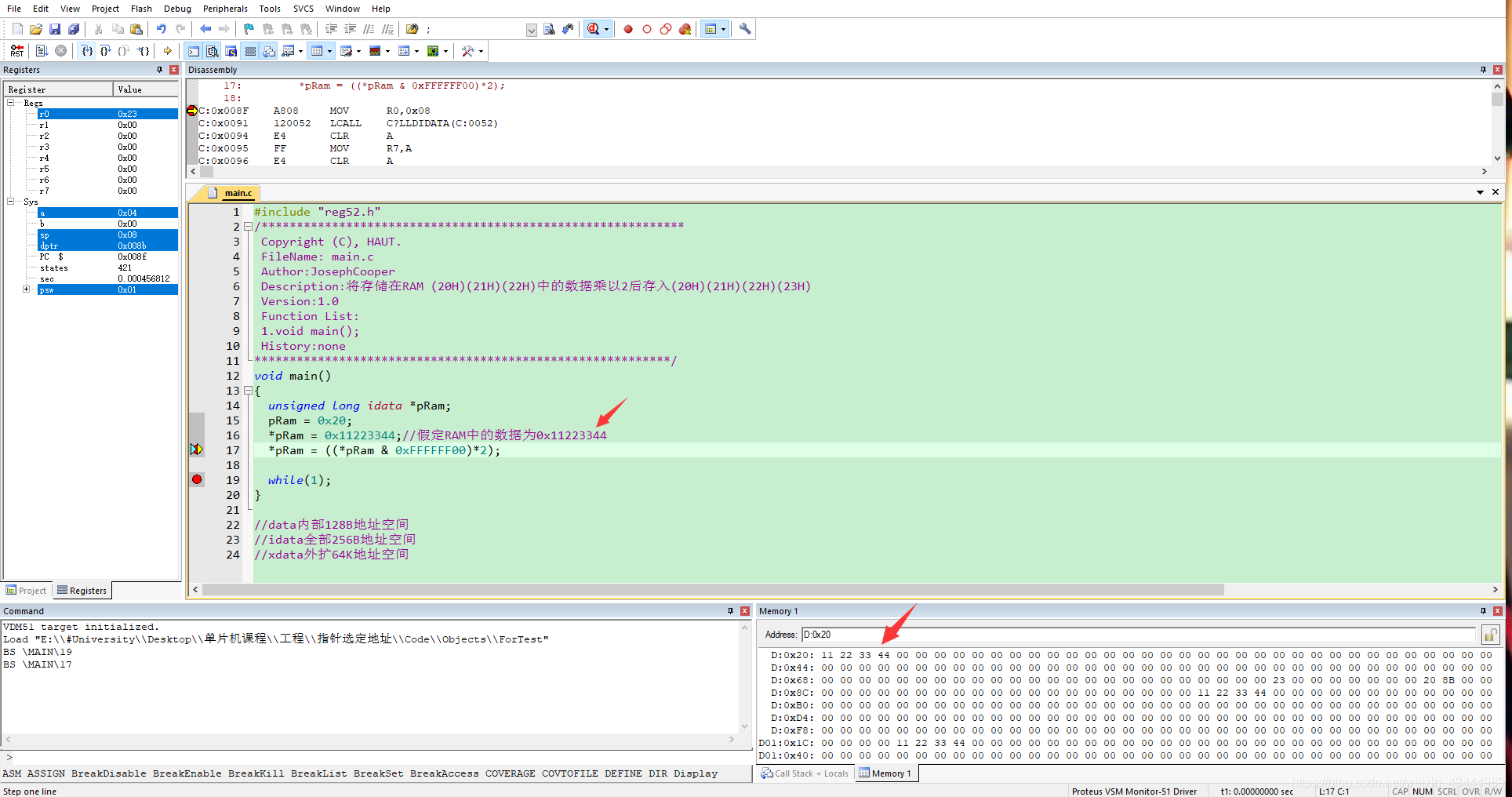Toggle the Registers Window icon
This screenshot has height=797, width=1512.
pyautogui.click(x=250, y=51)
